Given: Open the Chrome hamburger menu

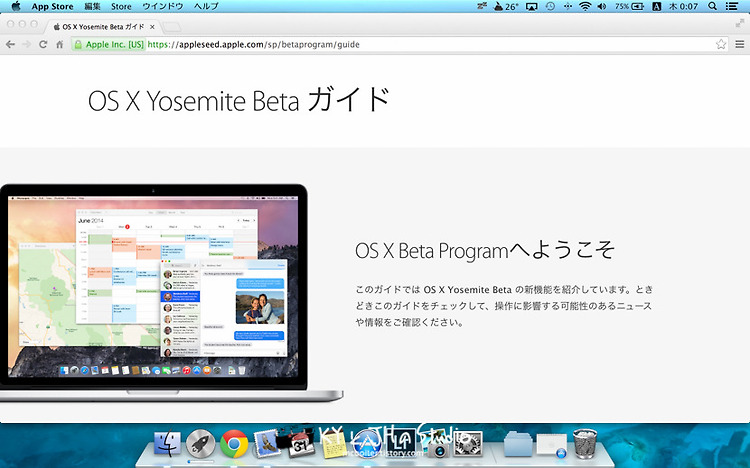Looking at the screenshot, I should click(x=739, y=45).
